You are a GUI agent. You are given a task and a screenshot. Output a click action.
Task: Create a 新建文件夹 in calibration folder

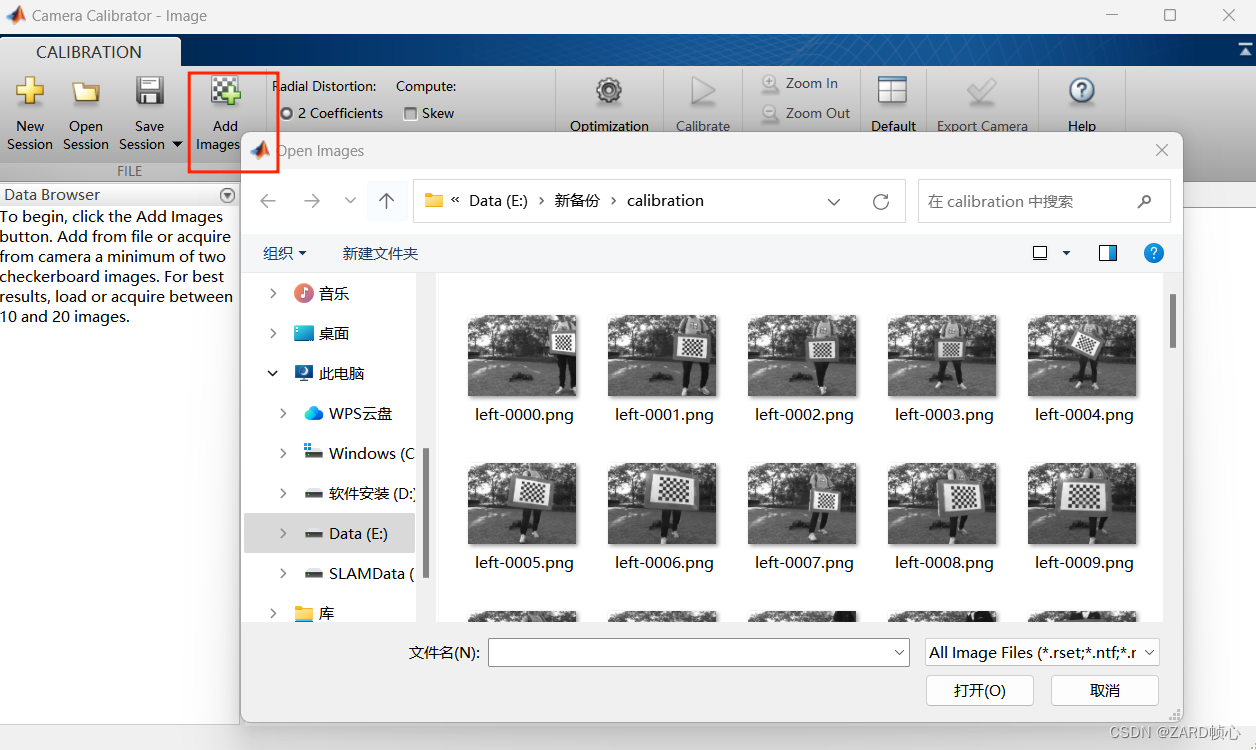click(380, 253)
